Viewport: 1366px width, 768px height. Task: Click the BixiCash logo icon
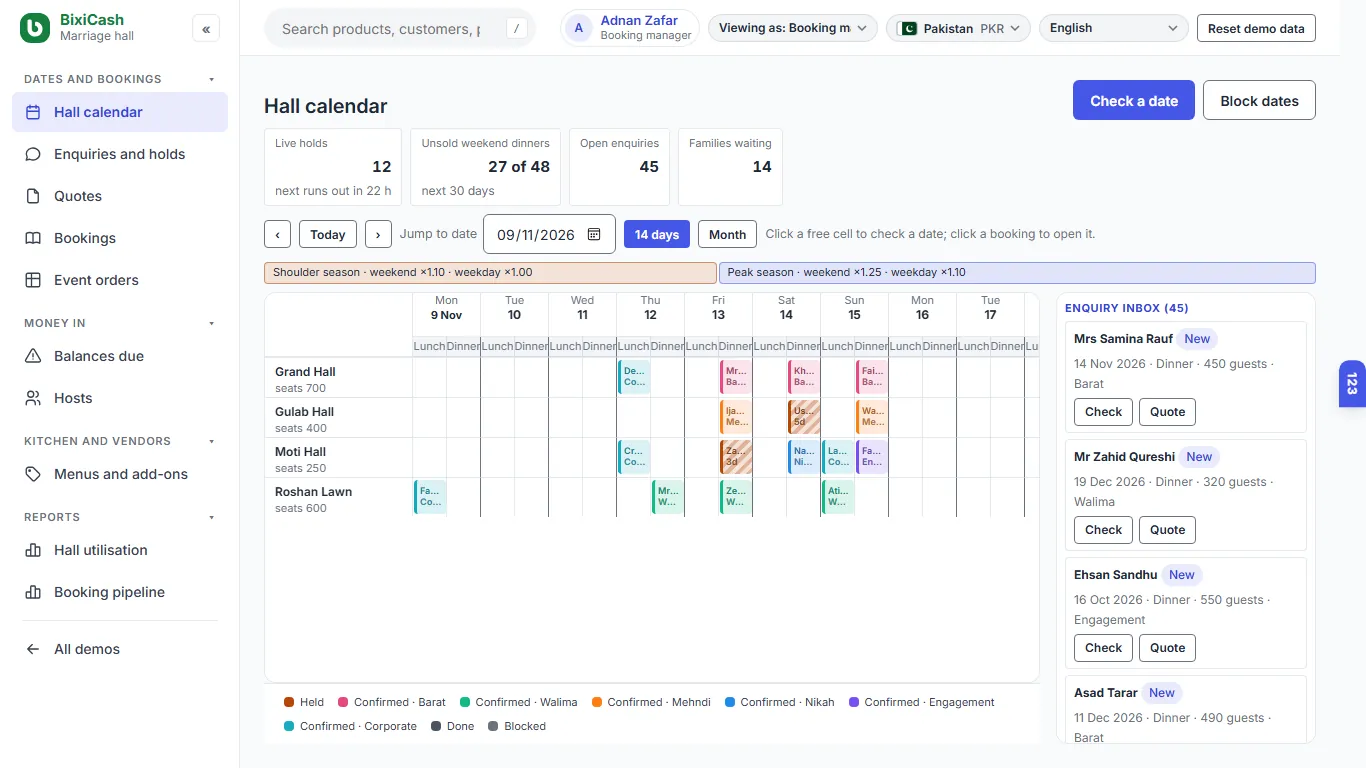(x=35, y=28)
